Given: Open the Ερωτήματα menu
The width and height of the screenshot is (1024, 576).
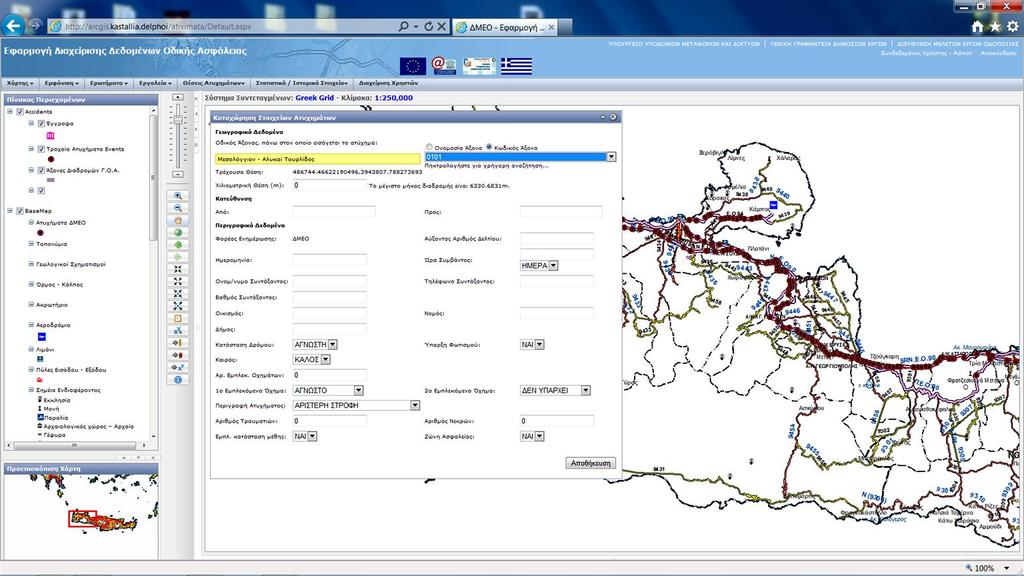Looking at the screenshot, I should click(108, 83).
